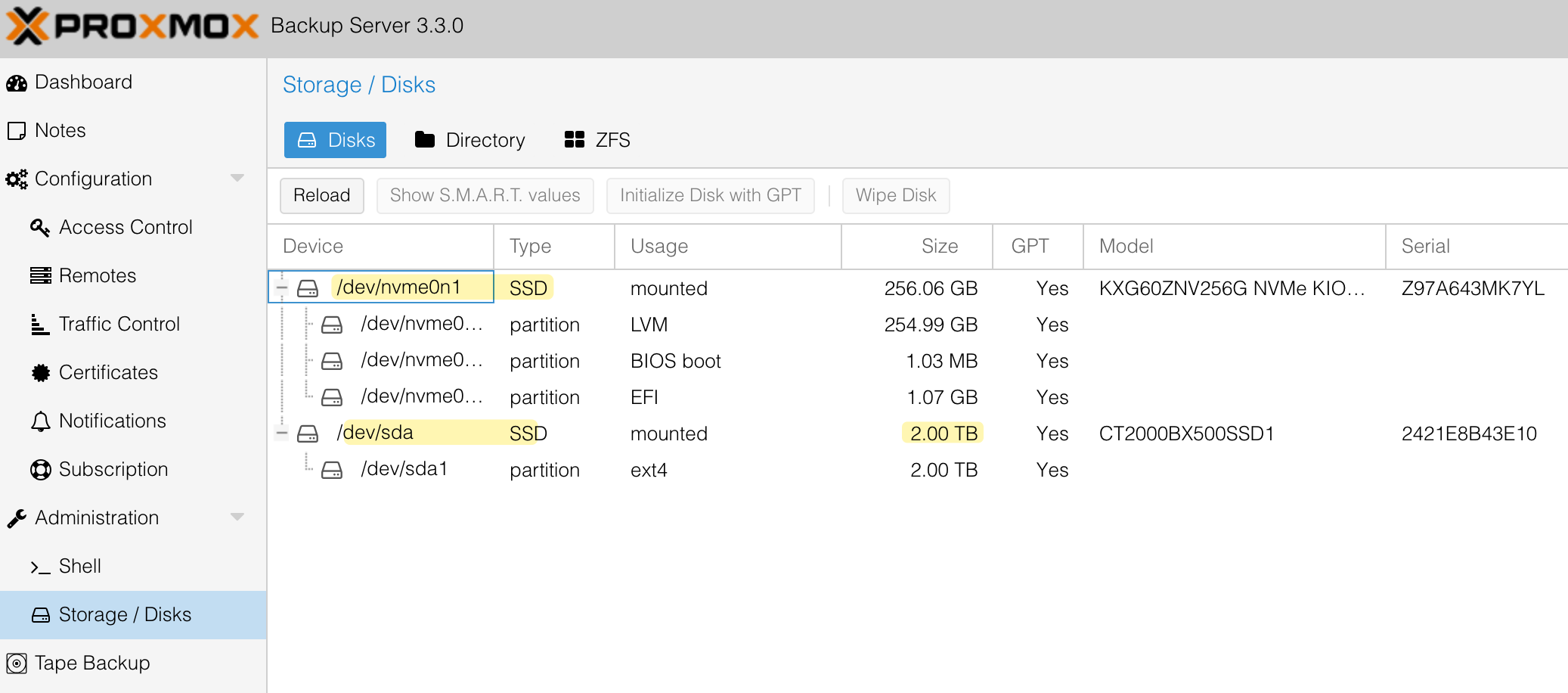Click the Access Control key icon

pos(40,228)
